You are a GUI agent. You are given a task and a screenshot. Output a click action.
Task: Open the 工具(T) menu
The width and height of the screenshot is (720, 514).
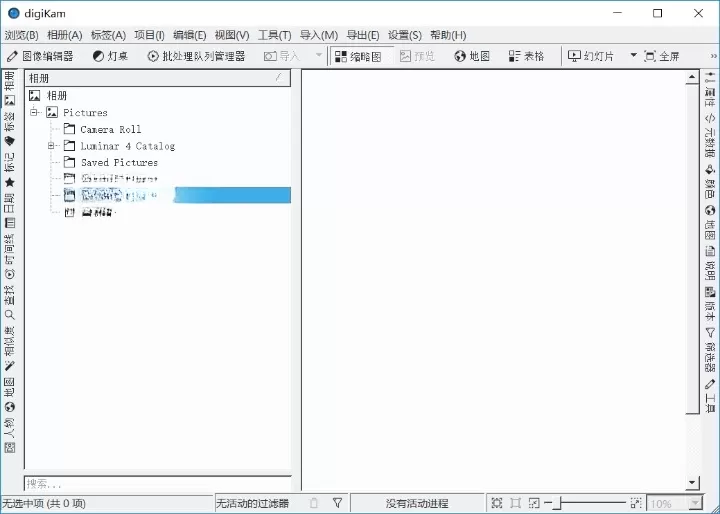[x=275, y=35]
